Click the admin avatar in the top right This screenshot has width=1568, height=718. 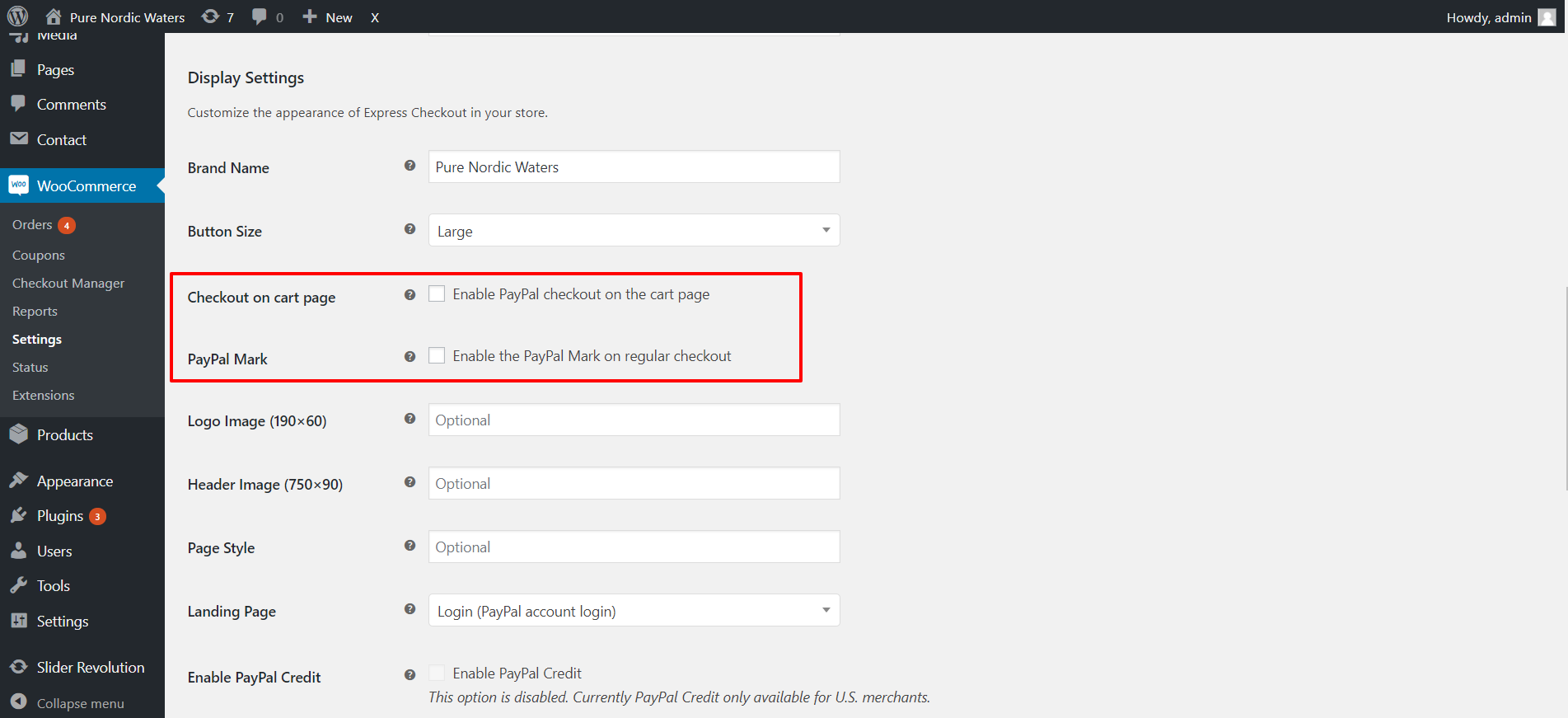pos(1547,17)
